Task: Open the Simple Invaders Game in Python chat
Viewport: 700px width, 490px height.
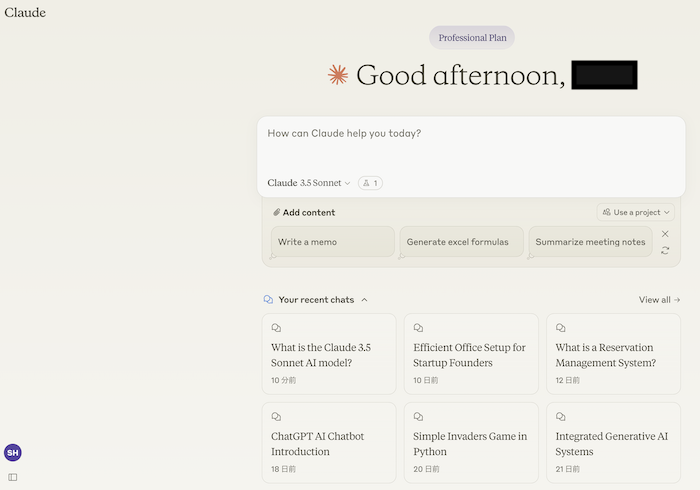Action: click(x=471, y=443)
